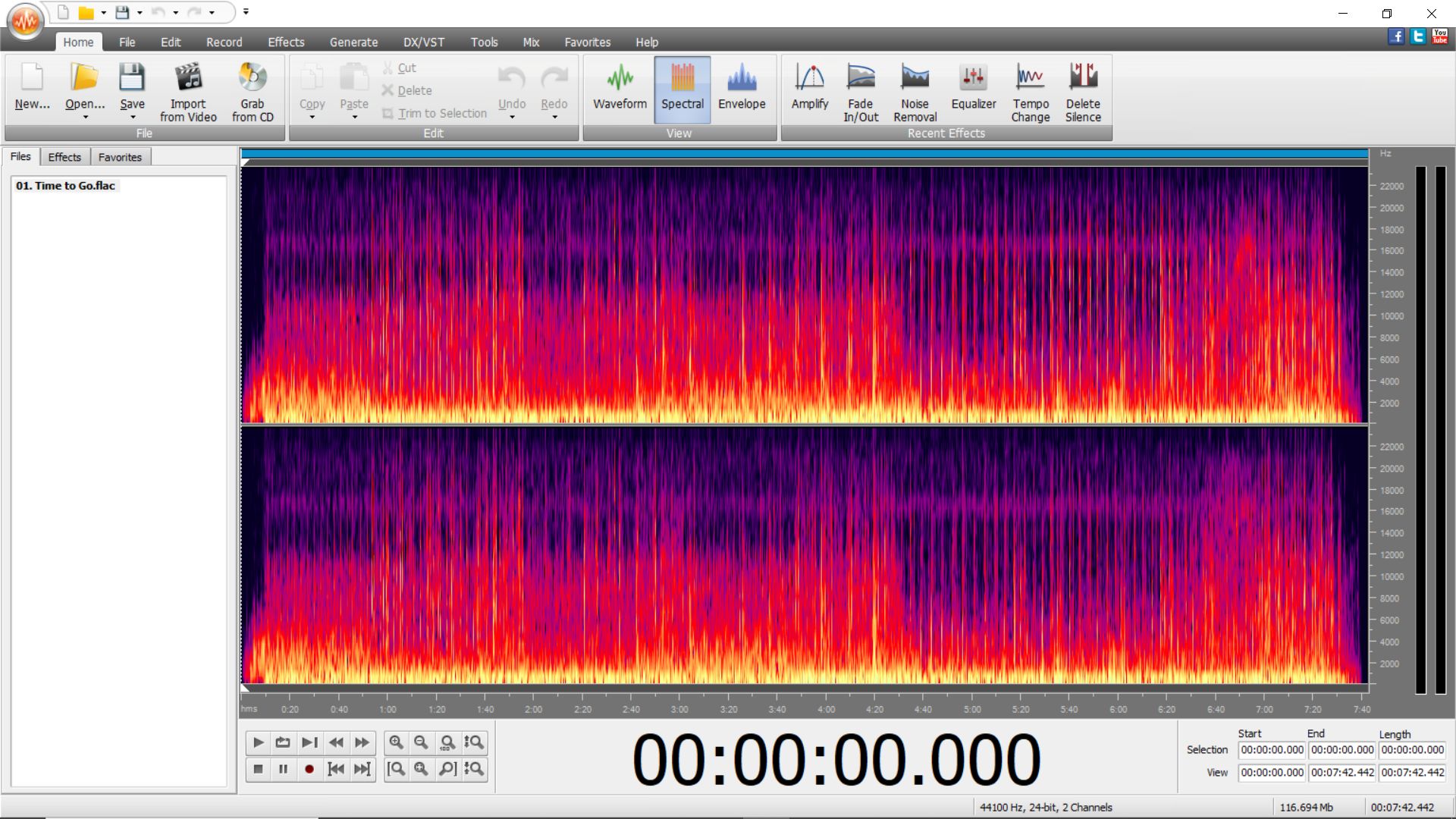The image size is (1456, 819).
Task: Apply the Tempo Change effect
Action: click(x=1030, y=91)
